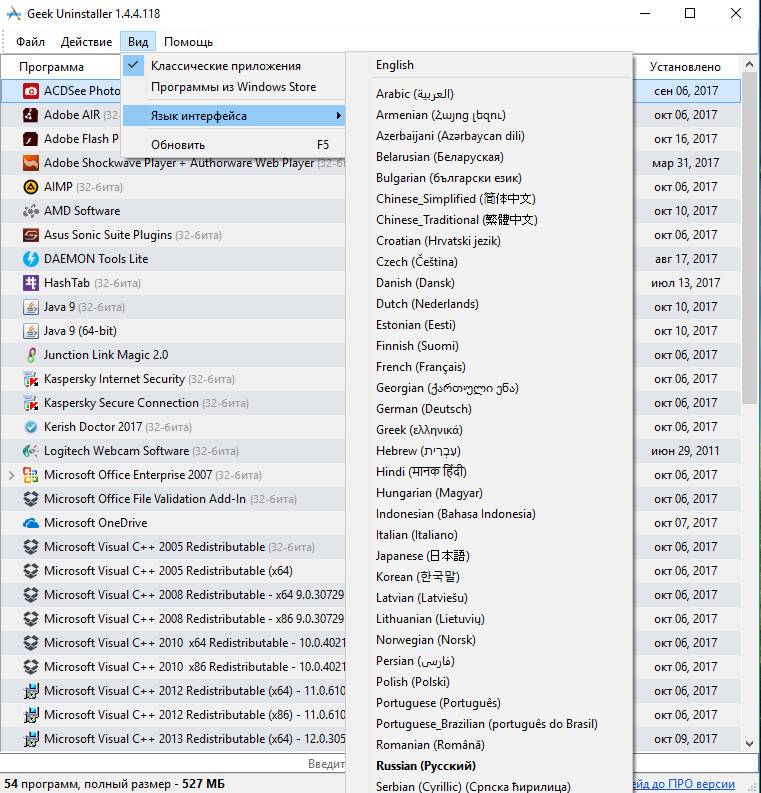Click the Visual C++ 2012 (x64) icon
Screen dimensions: 761x793
click(x=31, y=691)
